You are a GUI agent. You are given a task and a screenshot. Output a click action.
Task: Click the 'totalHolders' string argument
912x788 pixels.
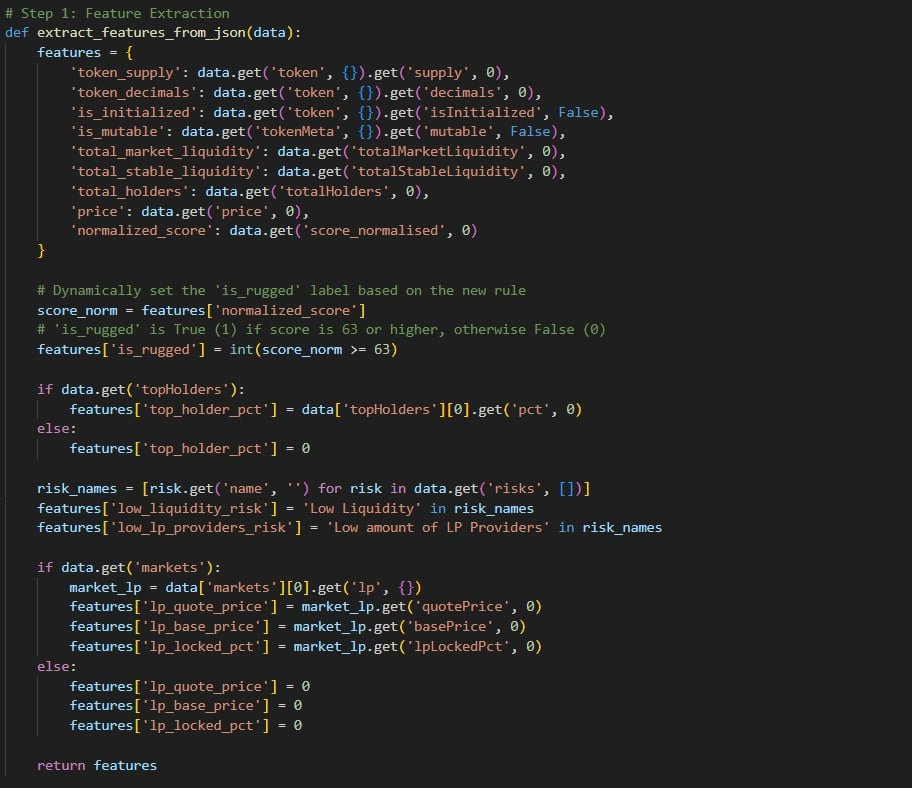334,191
